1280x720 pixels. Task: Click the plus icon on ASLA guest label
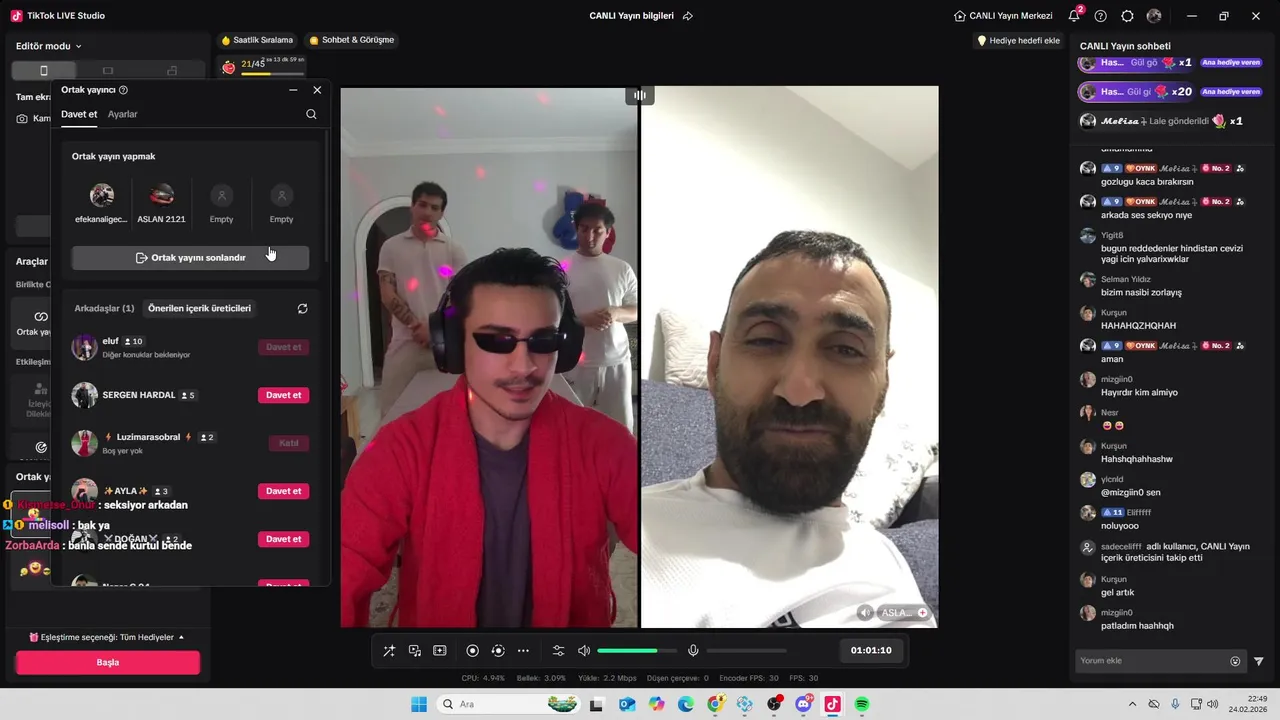[922, 612]
